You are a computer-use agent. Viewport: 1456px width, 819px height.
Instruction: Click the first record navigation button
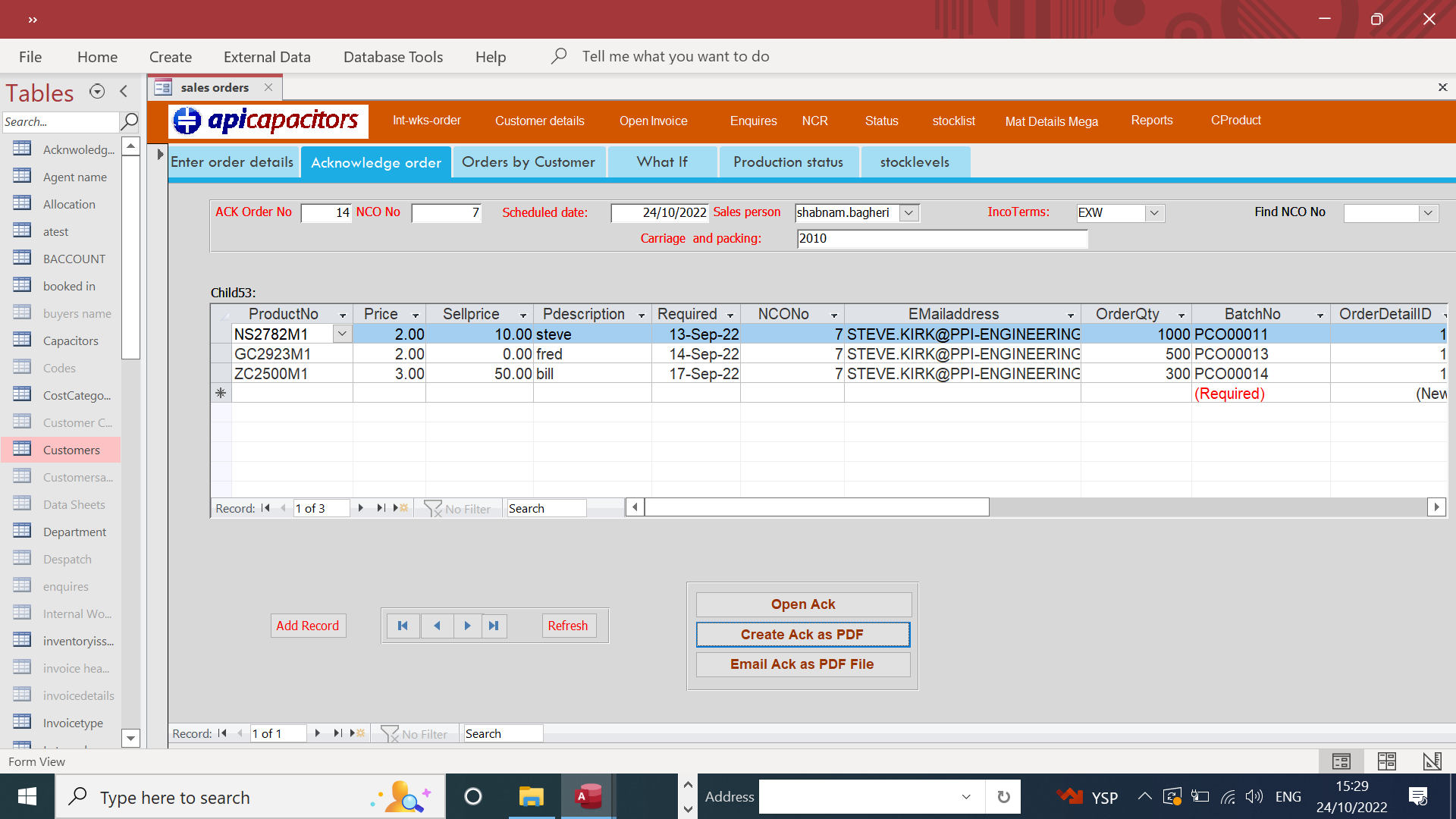[403, 626]
